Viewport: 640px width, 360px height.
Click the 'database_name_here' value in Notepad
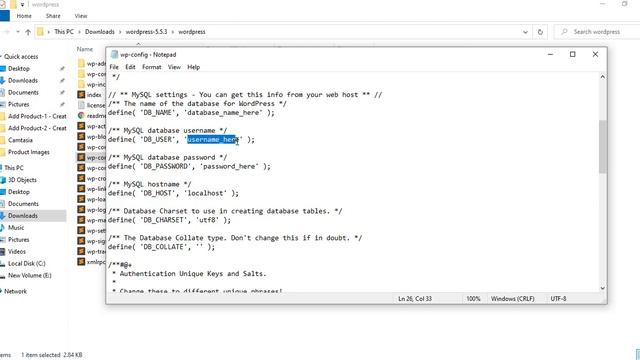pos(223,113)
